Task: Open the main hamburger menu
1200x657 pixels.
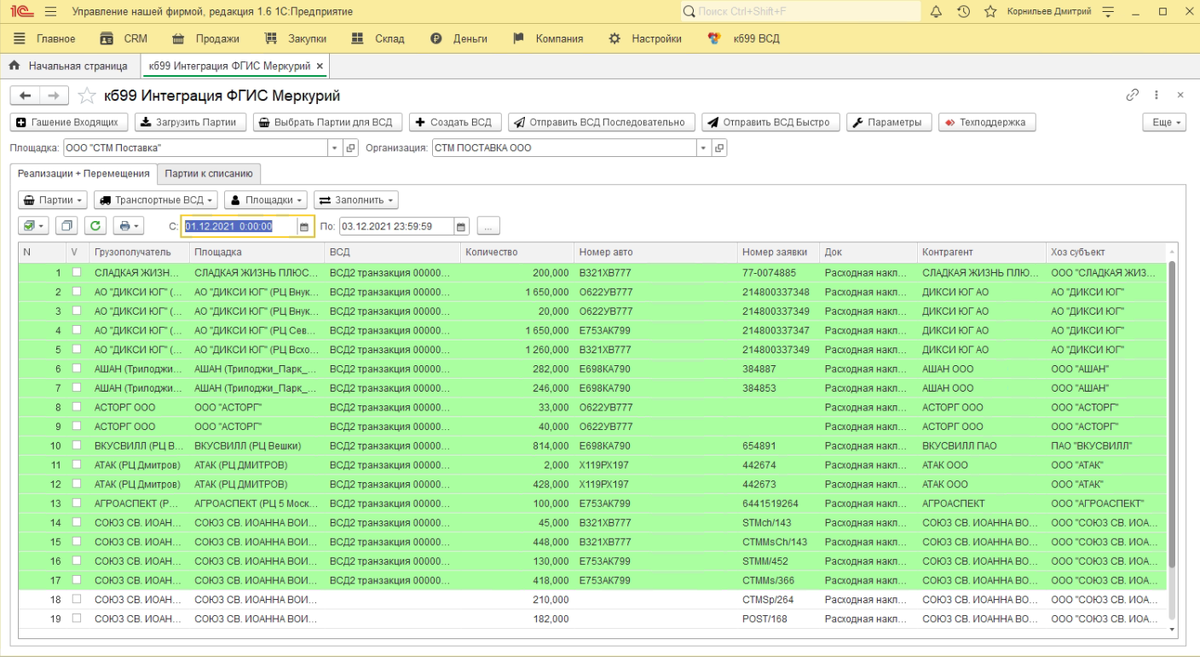Action: [x=51, y=11]
